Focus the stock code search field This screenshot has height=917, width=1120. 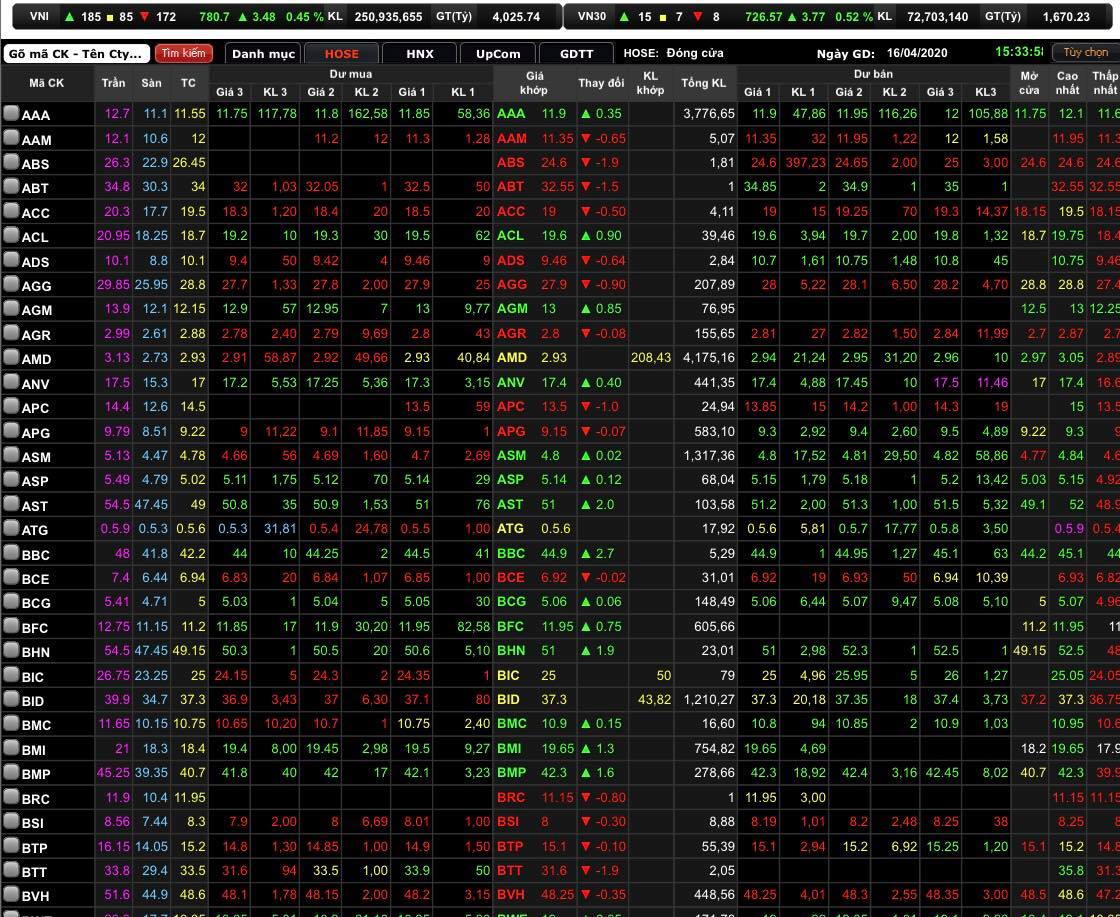76,54
